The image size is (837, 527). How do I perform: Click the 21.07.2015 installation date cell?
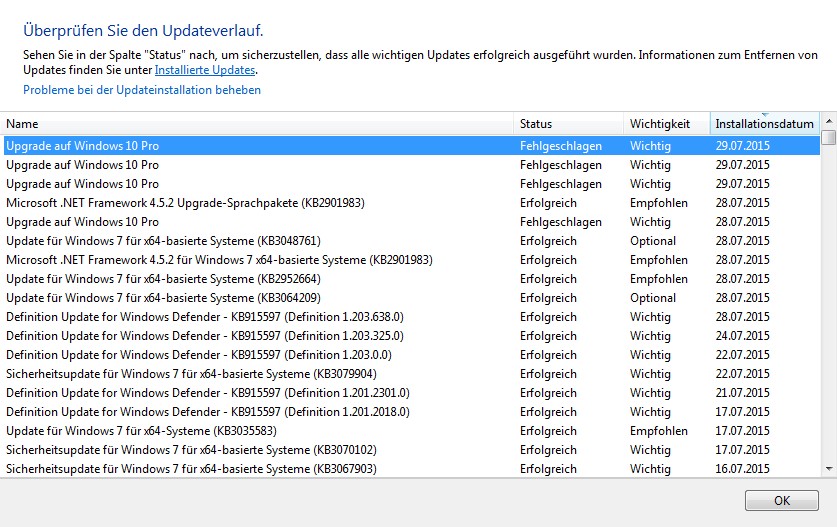click(x=743, y=393)
